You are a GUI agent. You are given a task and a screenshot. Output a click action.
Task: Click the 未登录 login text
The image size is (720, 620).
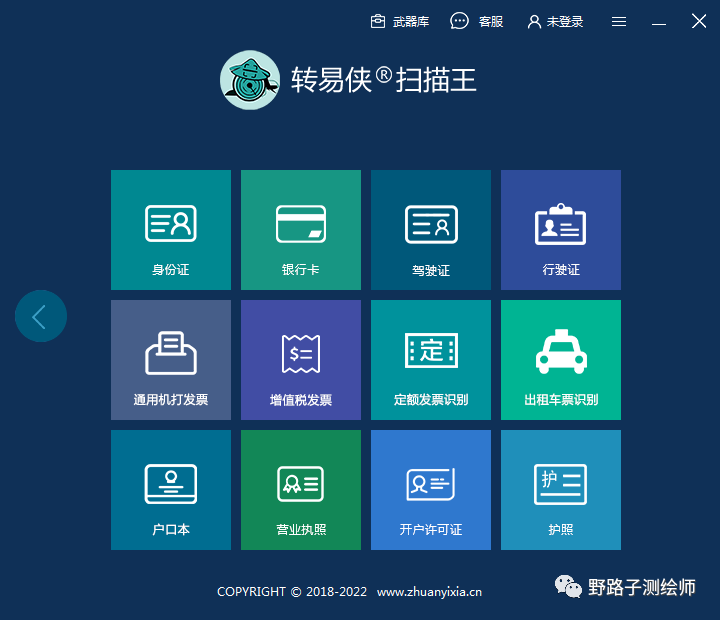point(565,22)
